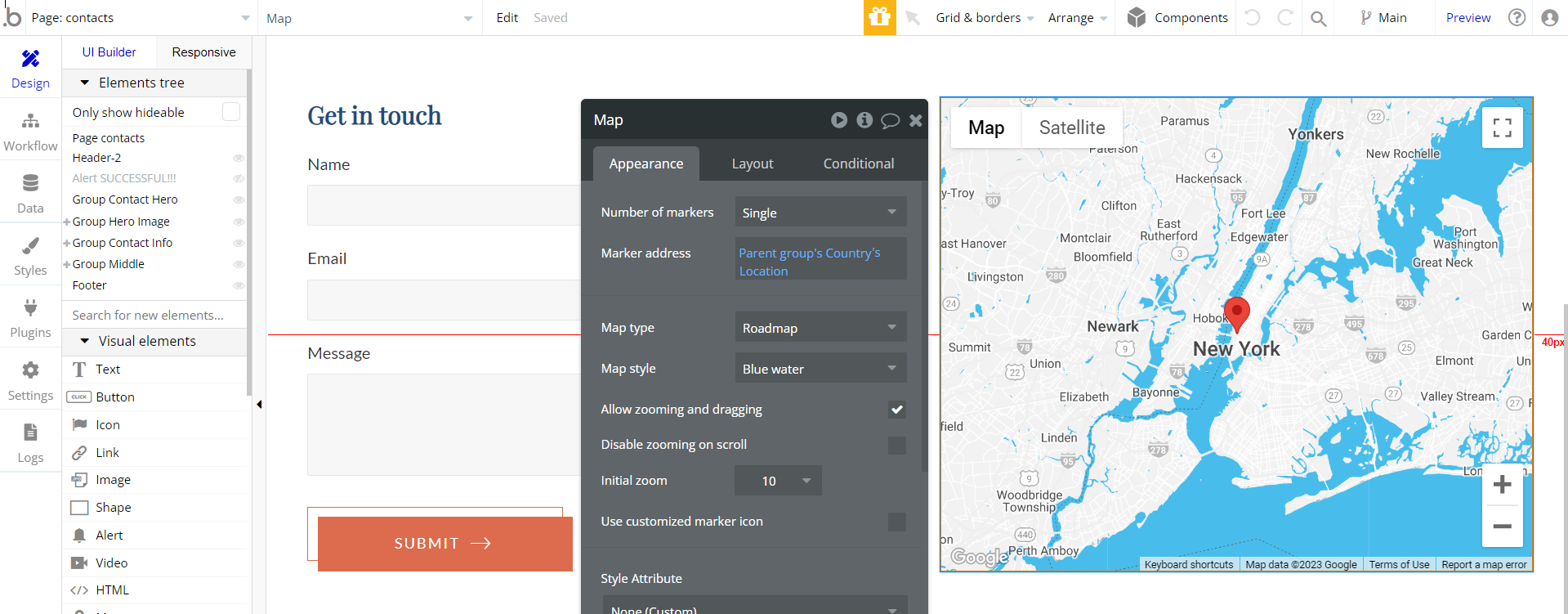Select the Video visual element

155,563
